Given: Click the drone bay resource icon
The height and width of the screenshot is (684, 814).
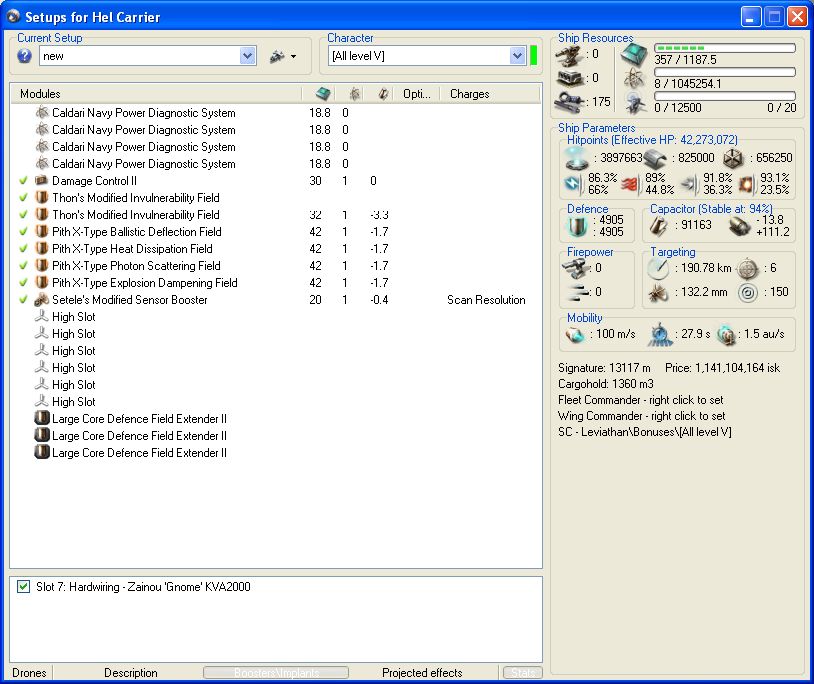Looking at the screenshot, I should coord(635,103).
